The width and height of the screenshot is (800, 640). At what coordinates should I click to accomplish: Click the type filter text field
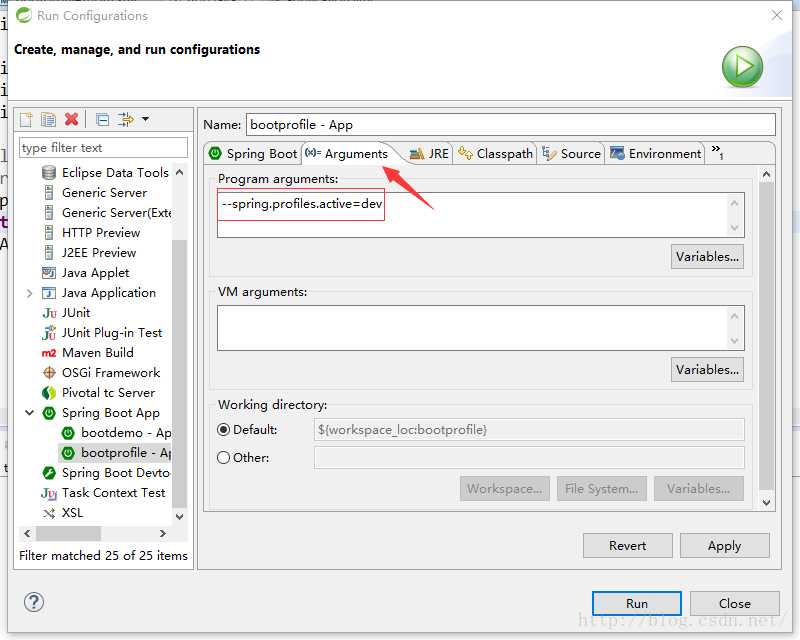coord(103,148)
